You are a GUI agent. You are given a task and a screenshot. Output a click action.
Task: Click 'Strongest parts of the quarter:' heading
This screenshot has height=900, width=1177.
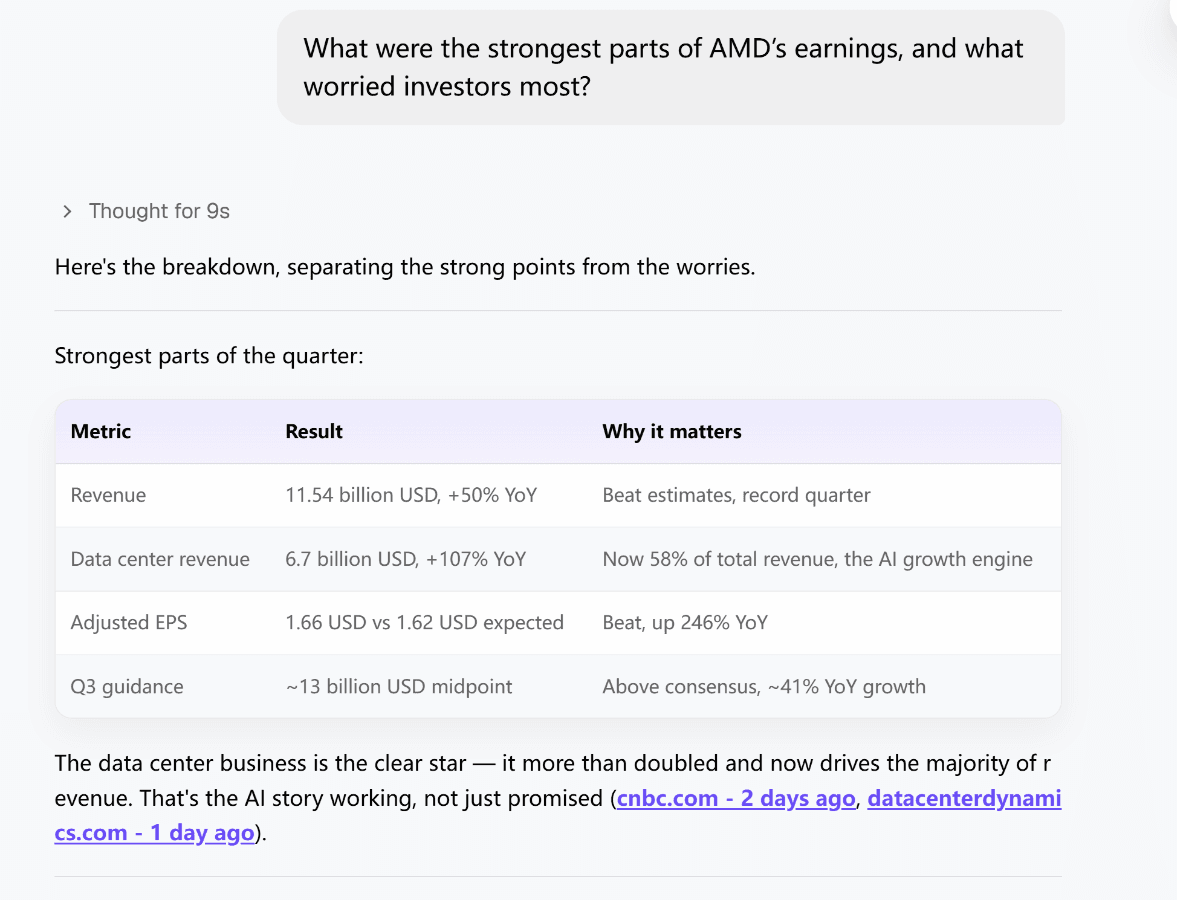click(x=209, y=356)
